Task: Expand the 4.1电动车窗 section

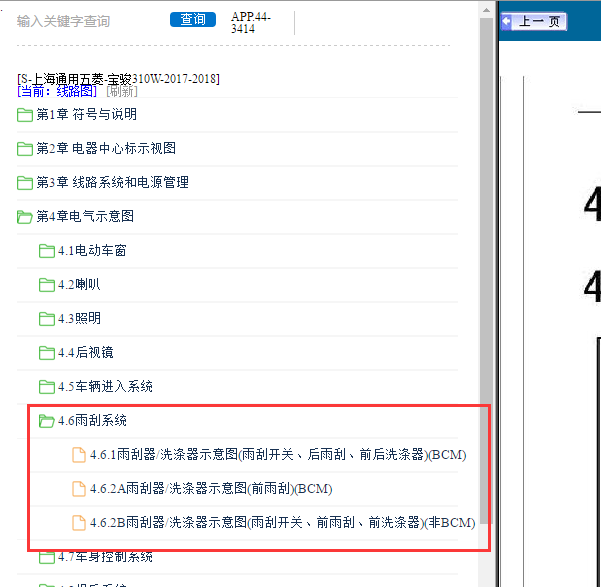Action: (92, 251)
